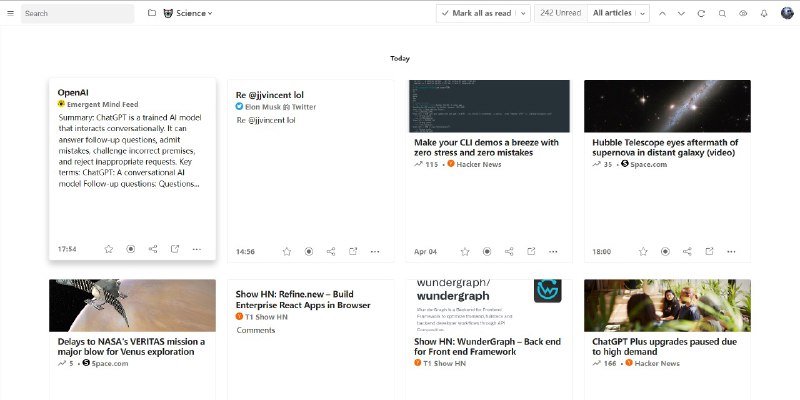
Task: Click the Hubble galaxy thumbnail image
Action: [x=667, y=106]
